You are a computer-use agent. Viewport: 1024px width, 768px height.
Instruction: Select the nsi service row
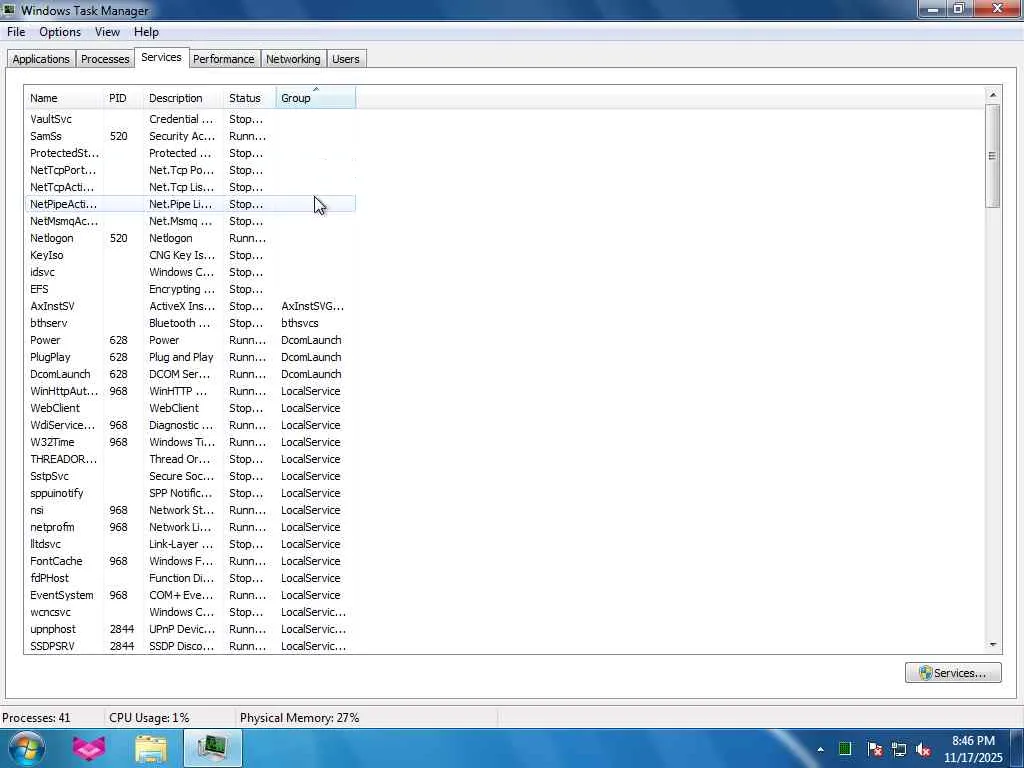pos(190,509)
